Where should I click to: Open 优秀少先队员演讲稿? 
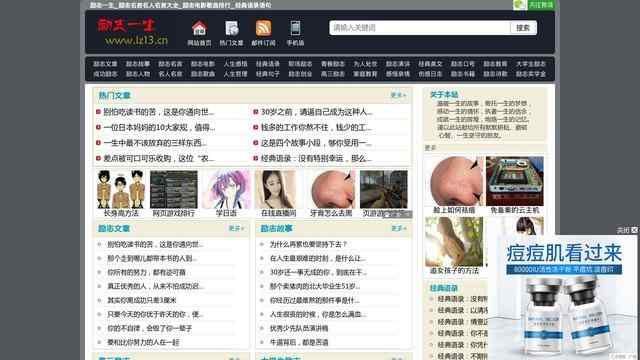click(x=299, y=328)
